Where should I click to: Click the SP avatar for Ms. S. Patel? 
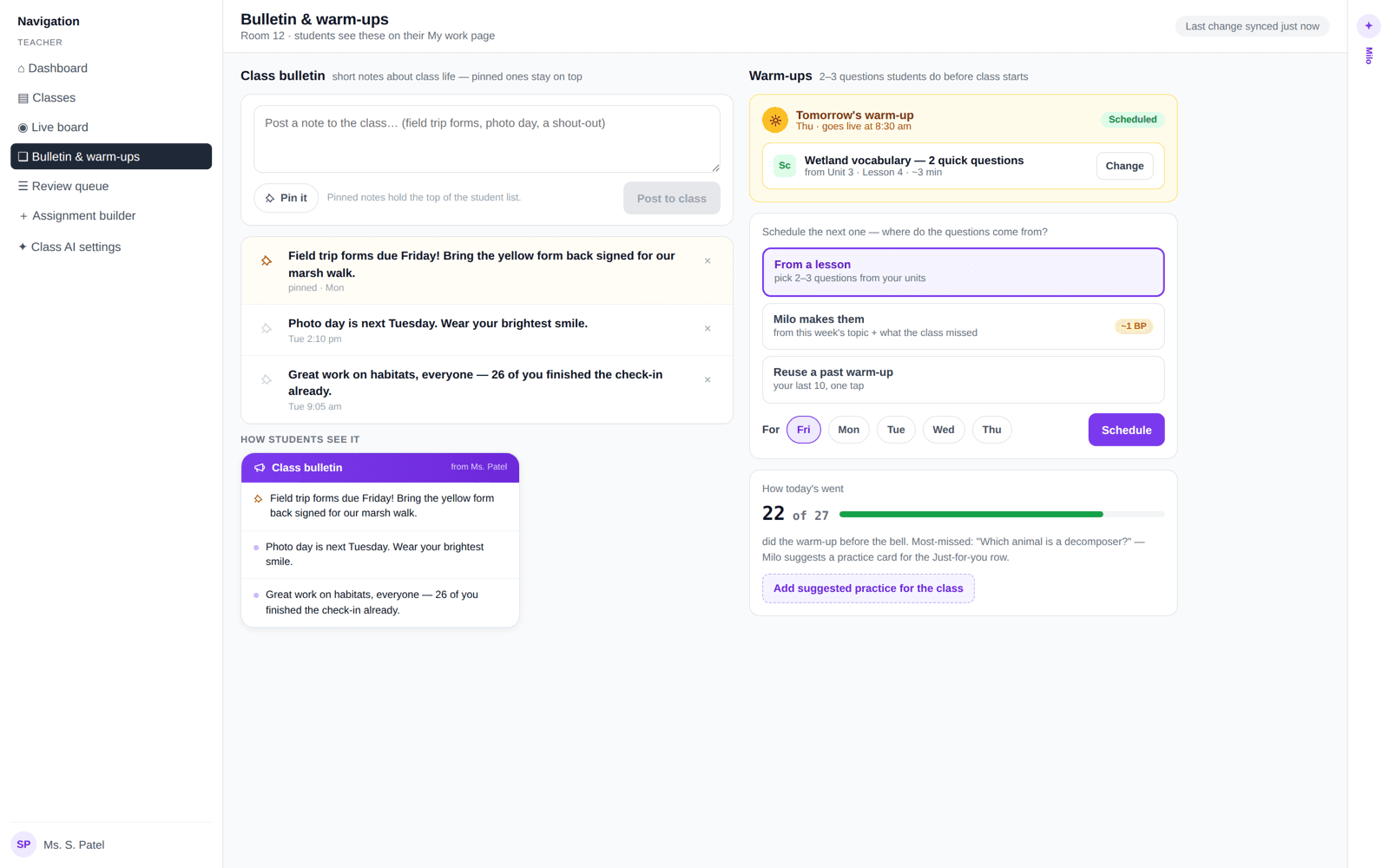pyautogui.click(x=23, y=845)
